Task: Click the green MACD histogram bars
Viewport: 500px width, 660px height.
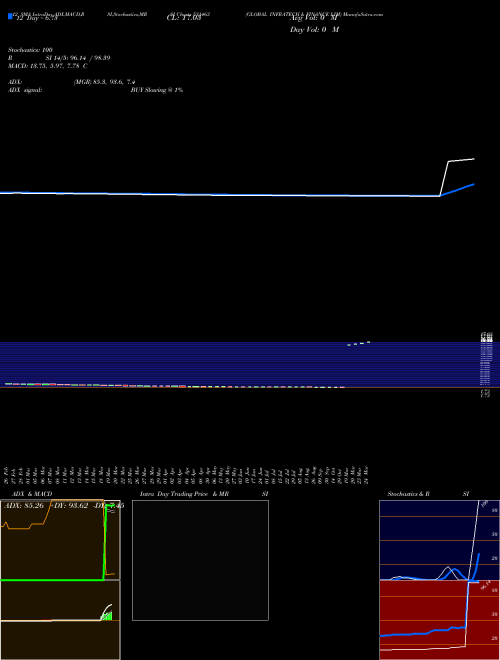Action: click(106, 616)
